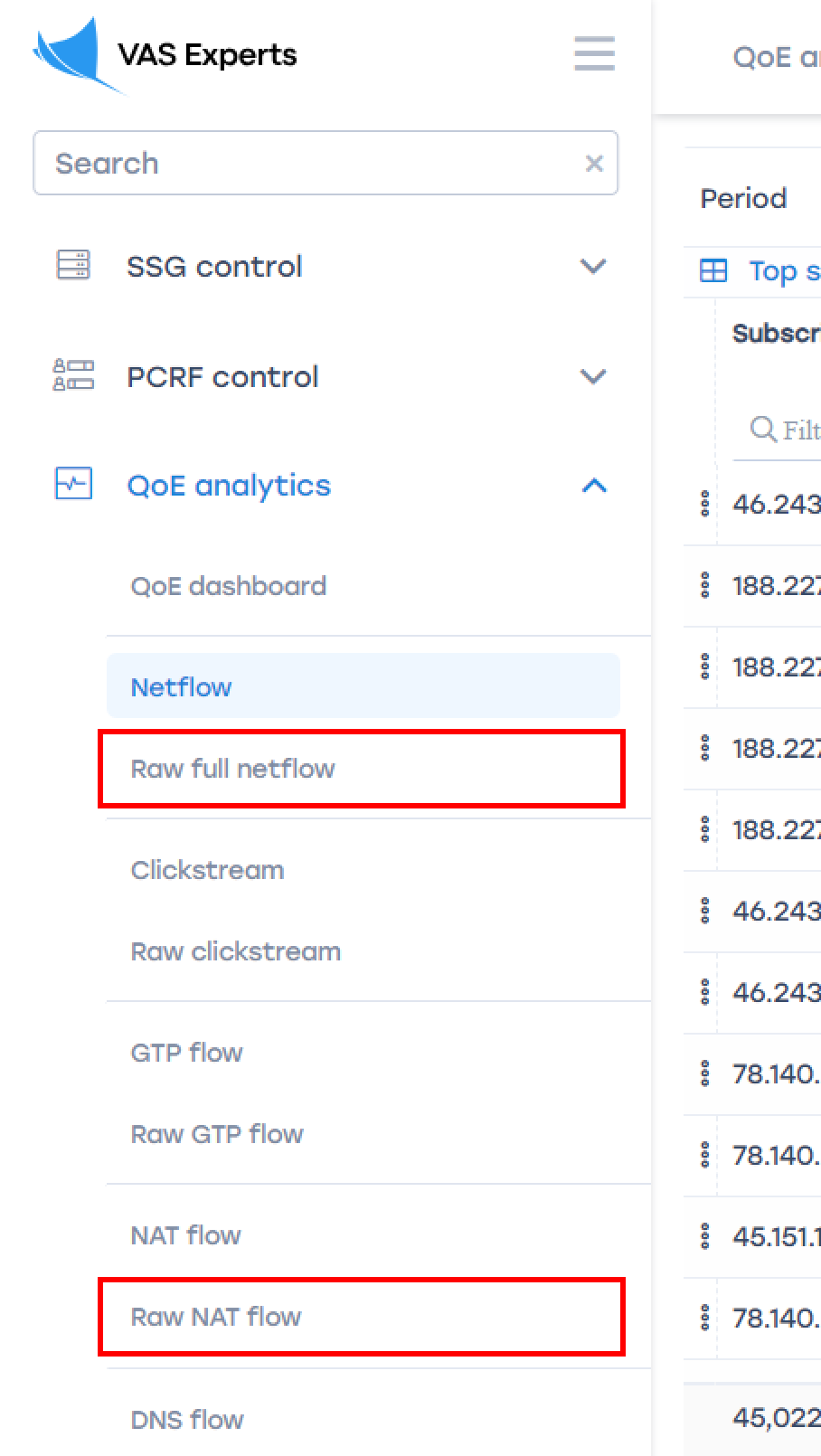
Task: Click the PCRF control icon
Action: pyautogui.click(x=73, y=375)
